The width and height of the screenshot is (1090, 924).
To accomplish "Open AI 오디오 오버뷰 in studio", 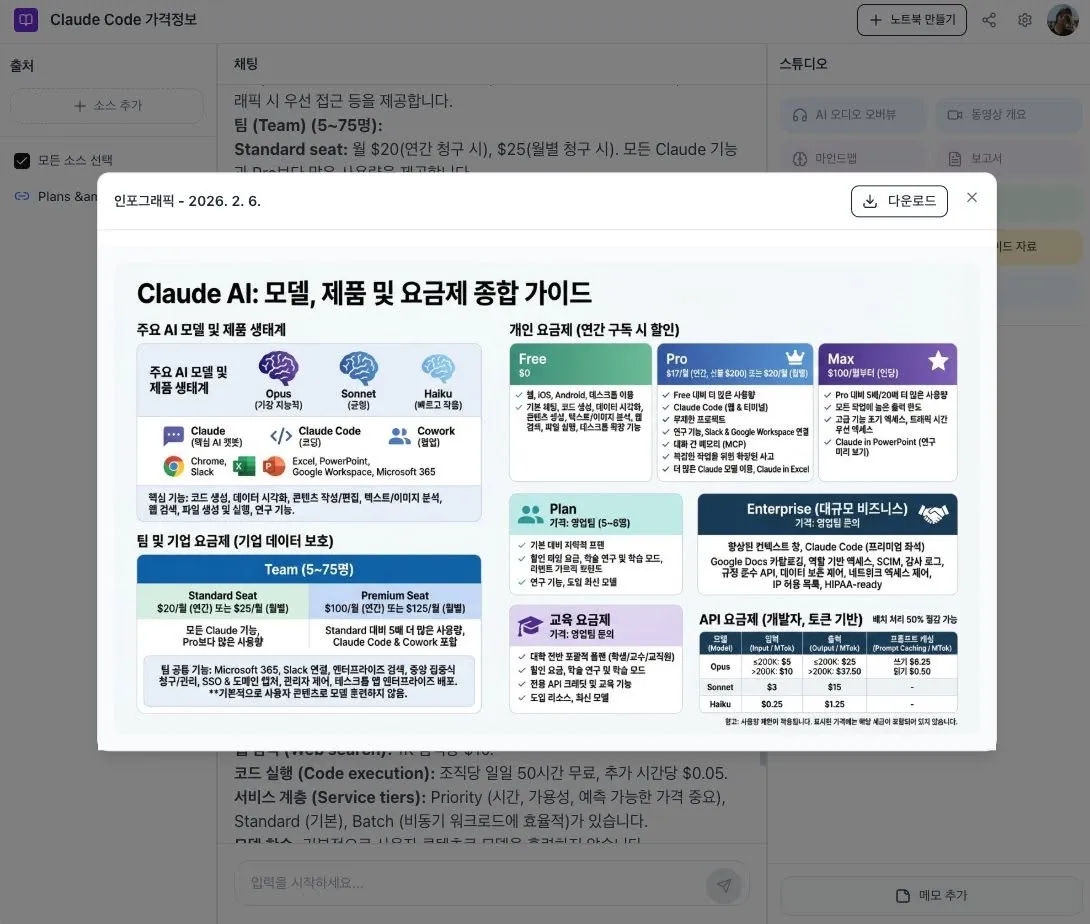I will (x=854, y=115).
